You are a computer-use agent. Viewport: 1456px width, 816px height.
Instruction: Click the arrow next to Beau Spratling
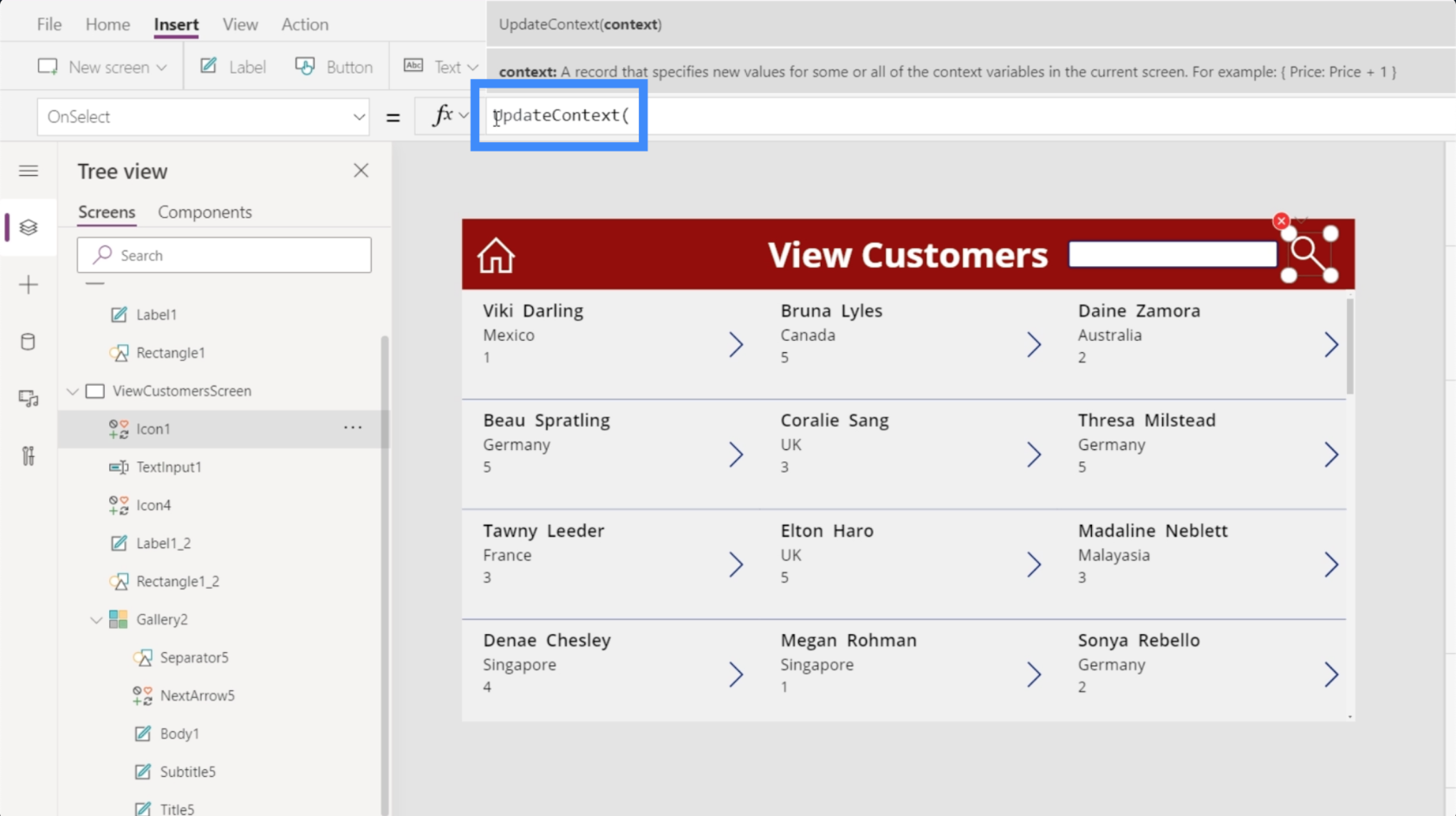[736, 454]
